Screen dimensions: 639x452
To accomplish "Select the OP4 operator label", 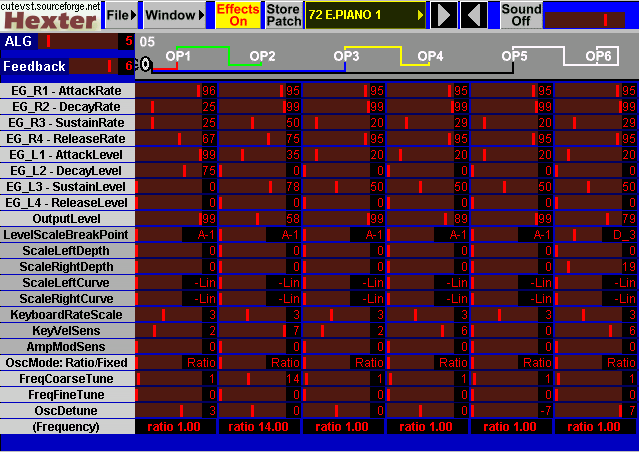I will click(430, 56).
